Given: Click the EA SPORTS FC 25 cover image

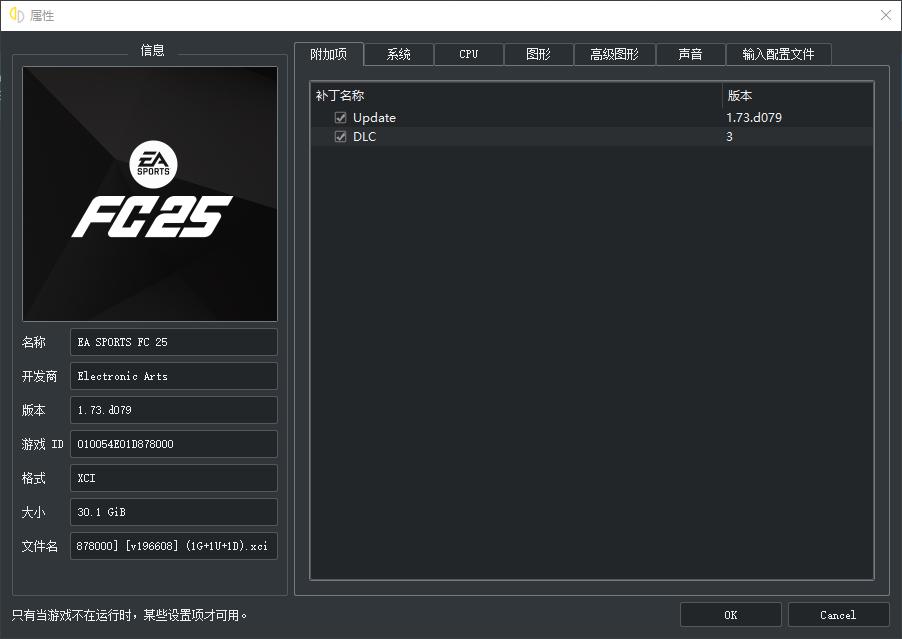Looking at the screenshot, I should 150,194.
